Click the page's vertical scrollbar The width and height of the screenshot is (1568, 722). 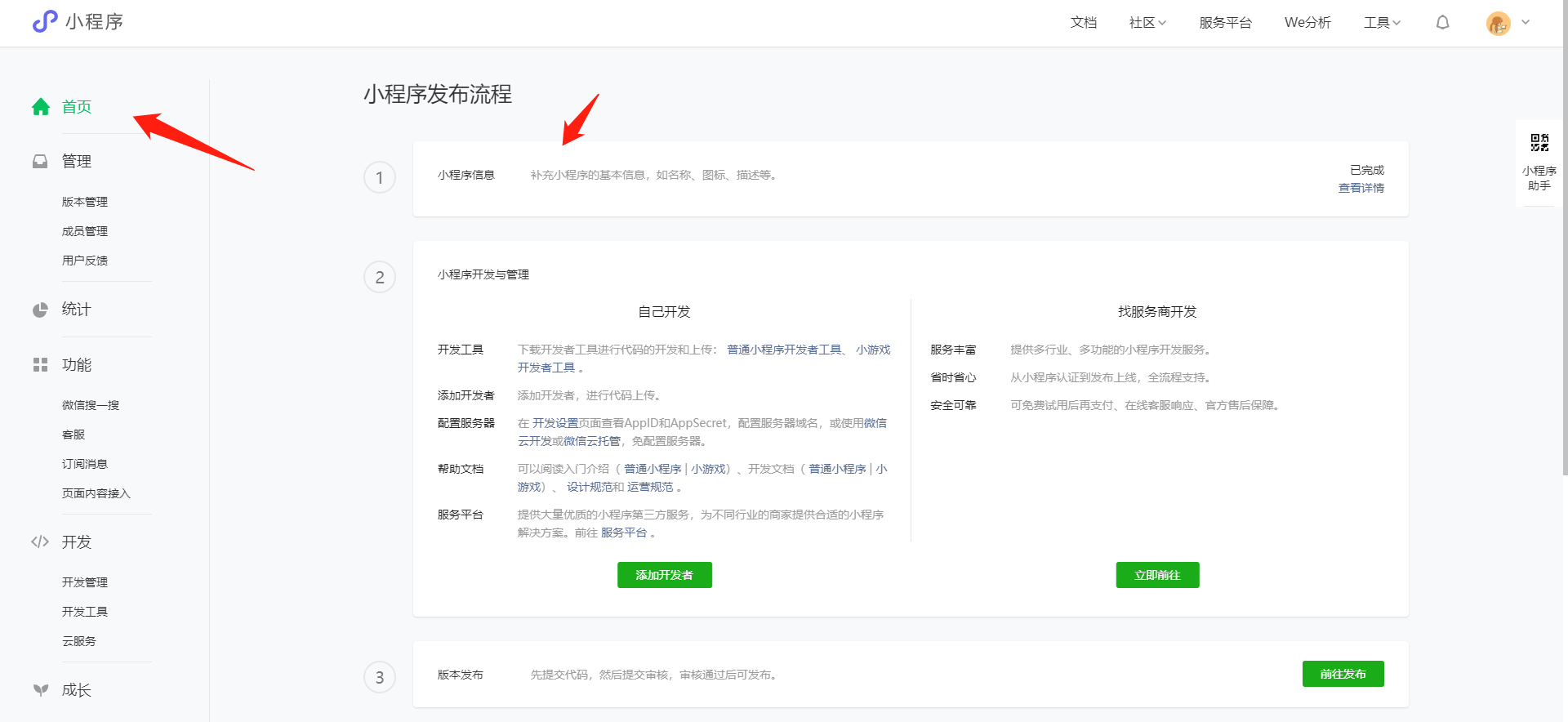[x=1564, y=245]
